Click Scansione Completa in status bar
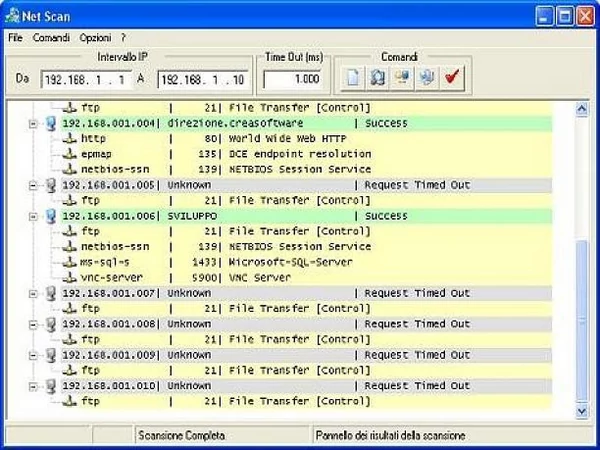Viewport: 600px width, 450px height. (x=182, y=435)
